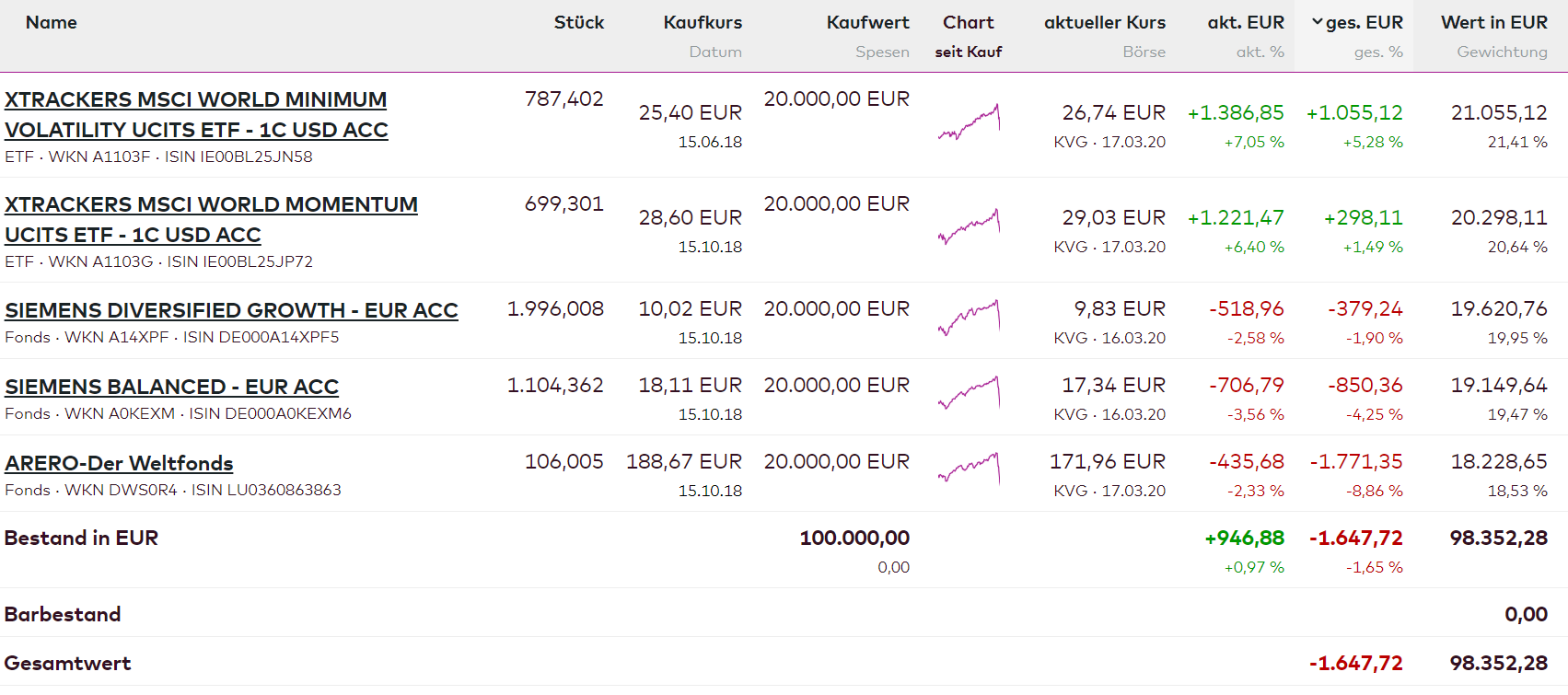Open mini chart for Xtrackers Minimum Volatility ETF

point(969,121)
